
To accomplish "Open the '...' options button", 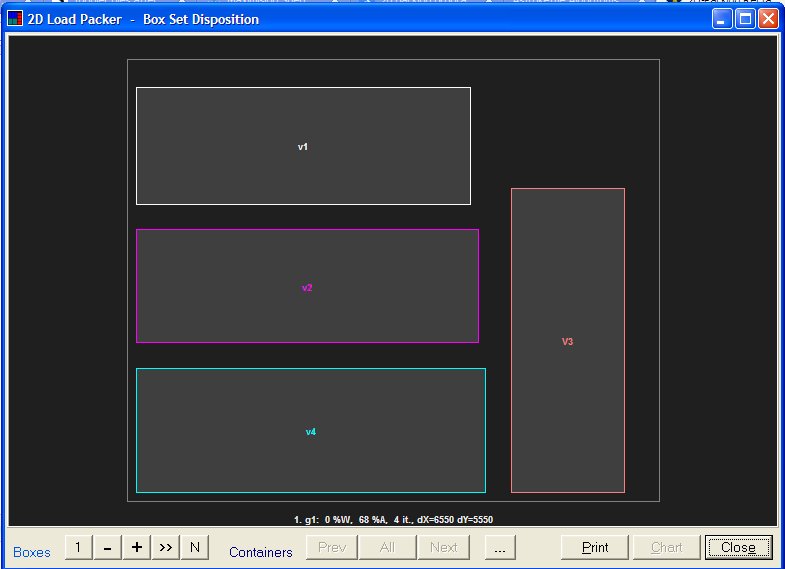I will [x=500, y=547].
